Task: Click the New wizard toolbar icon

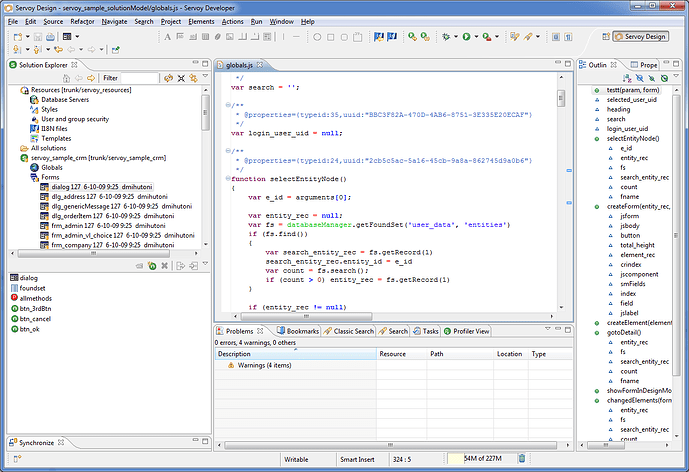Action: (x=18, y=37)
